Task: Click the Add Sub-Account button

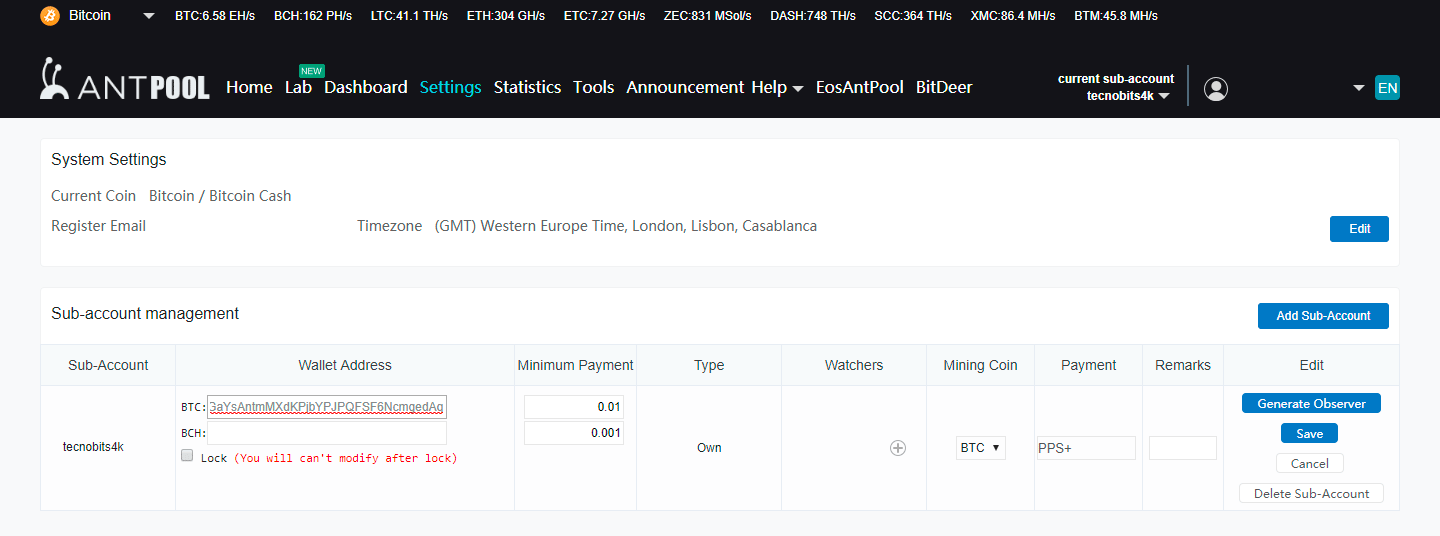Action: tap(1323, 316)
